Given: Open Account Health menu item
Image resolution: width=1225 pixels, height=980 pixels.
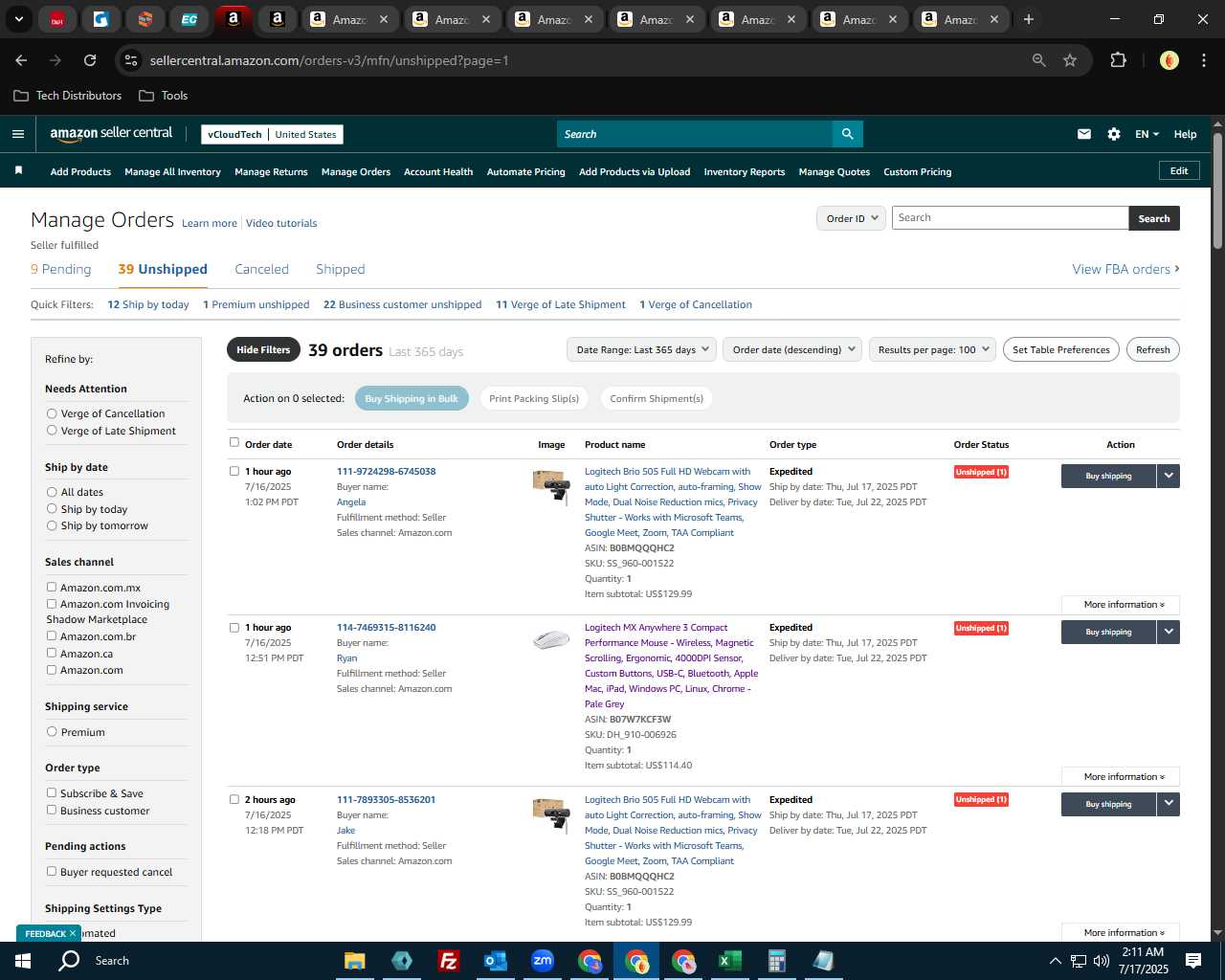Looking at the screenshot, I should click(438, 172).
